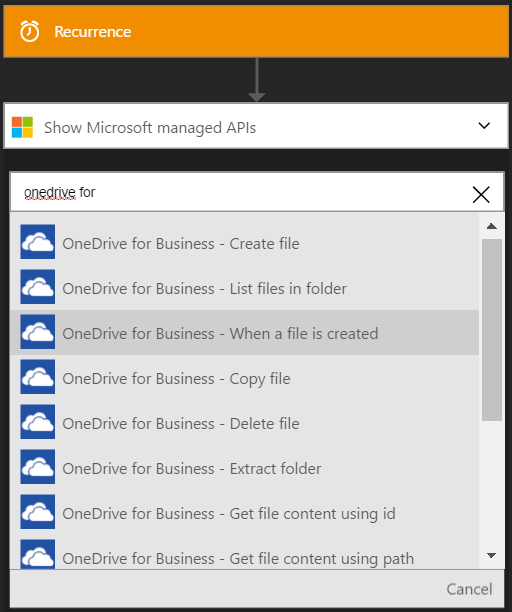Clear the search box with the X icon
The height and width of the screenshot is (612, 512).
(x=481, y=194)
